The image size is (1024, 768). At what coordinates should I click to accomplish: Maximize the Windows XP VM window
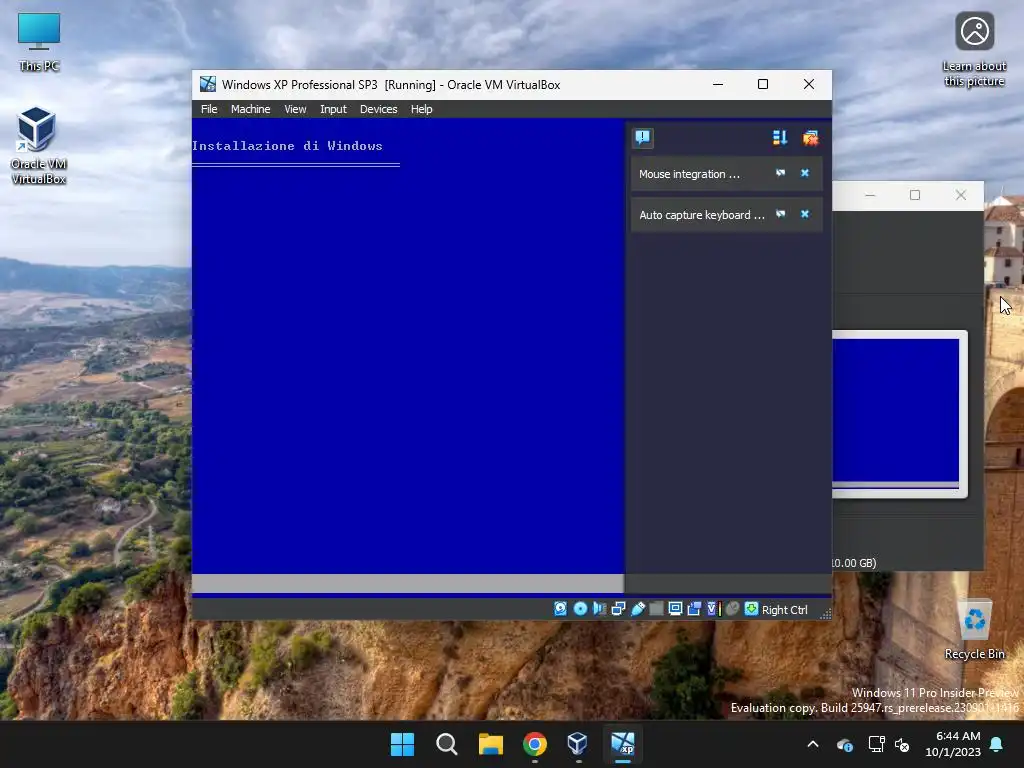point(763,84)
